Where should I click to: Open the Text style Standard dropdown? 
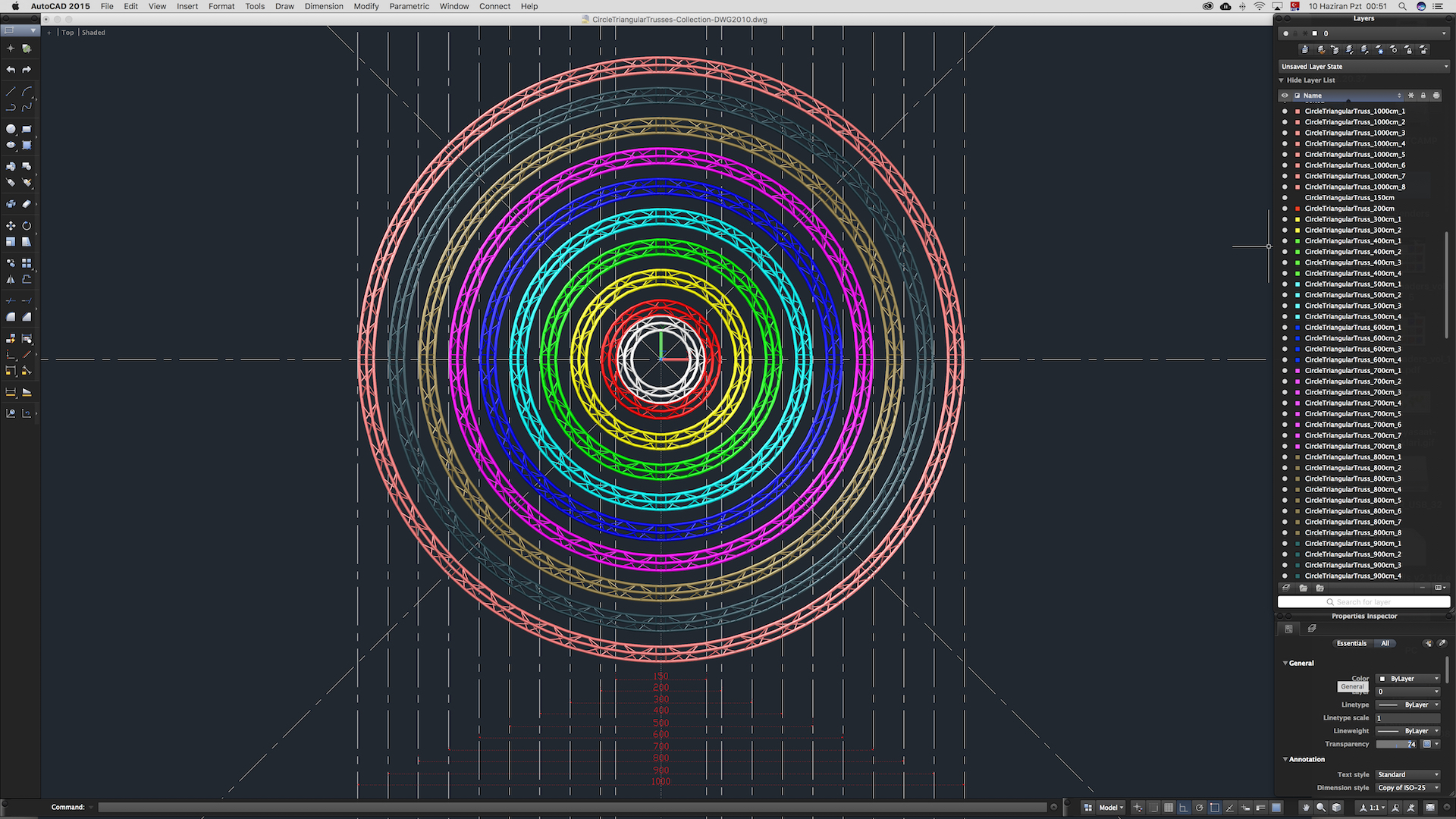[x=1407, y=774]
